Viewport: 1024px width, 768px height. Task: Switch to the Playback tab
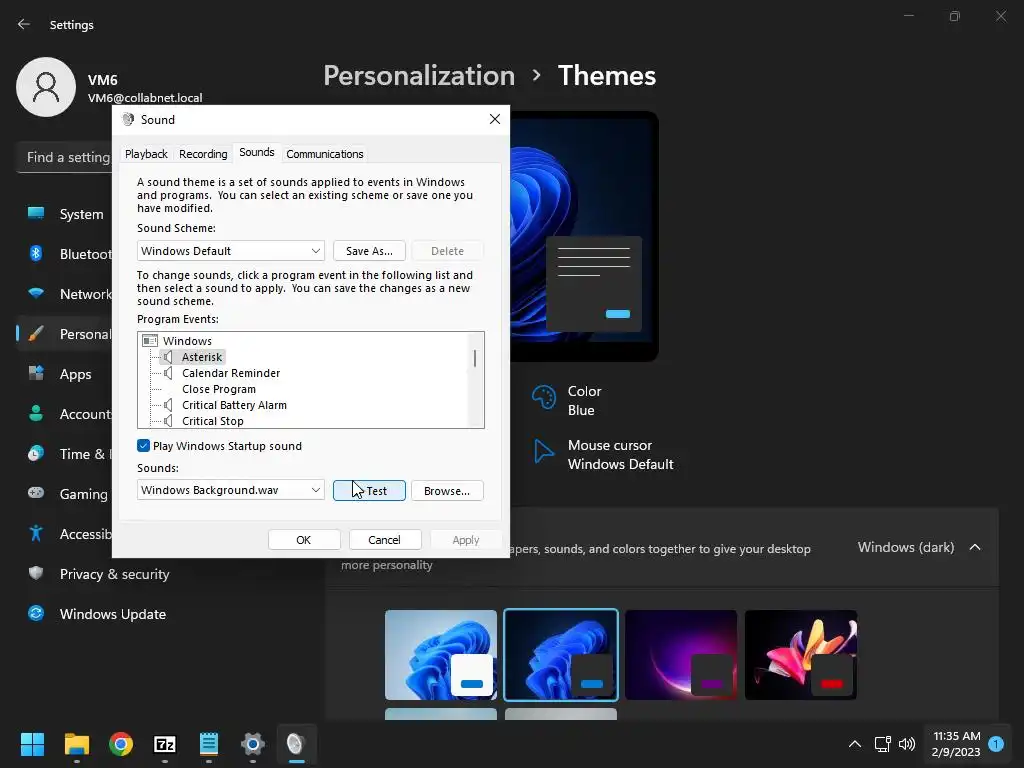(x=146, y=154)
